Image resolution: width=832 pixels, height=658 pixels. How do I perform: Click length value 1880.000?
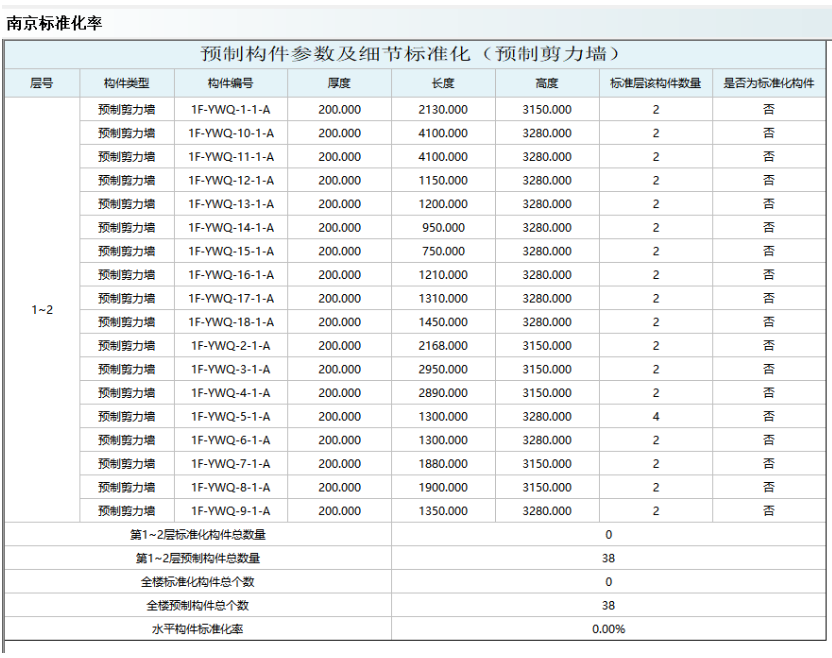click(x=443, y=464)
